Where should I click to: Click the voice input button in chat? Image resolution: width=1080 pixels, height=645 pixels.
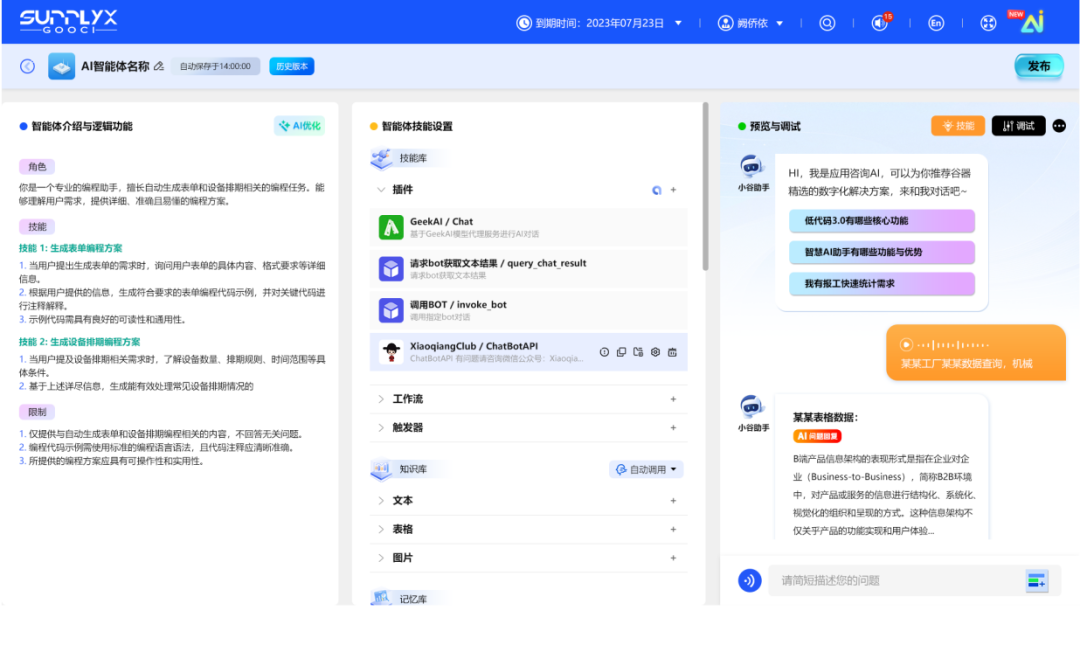(749, 580)
